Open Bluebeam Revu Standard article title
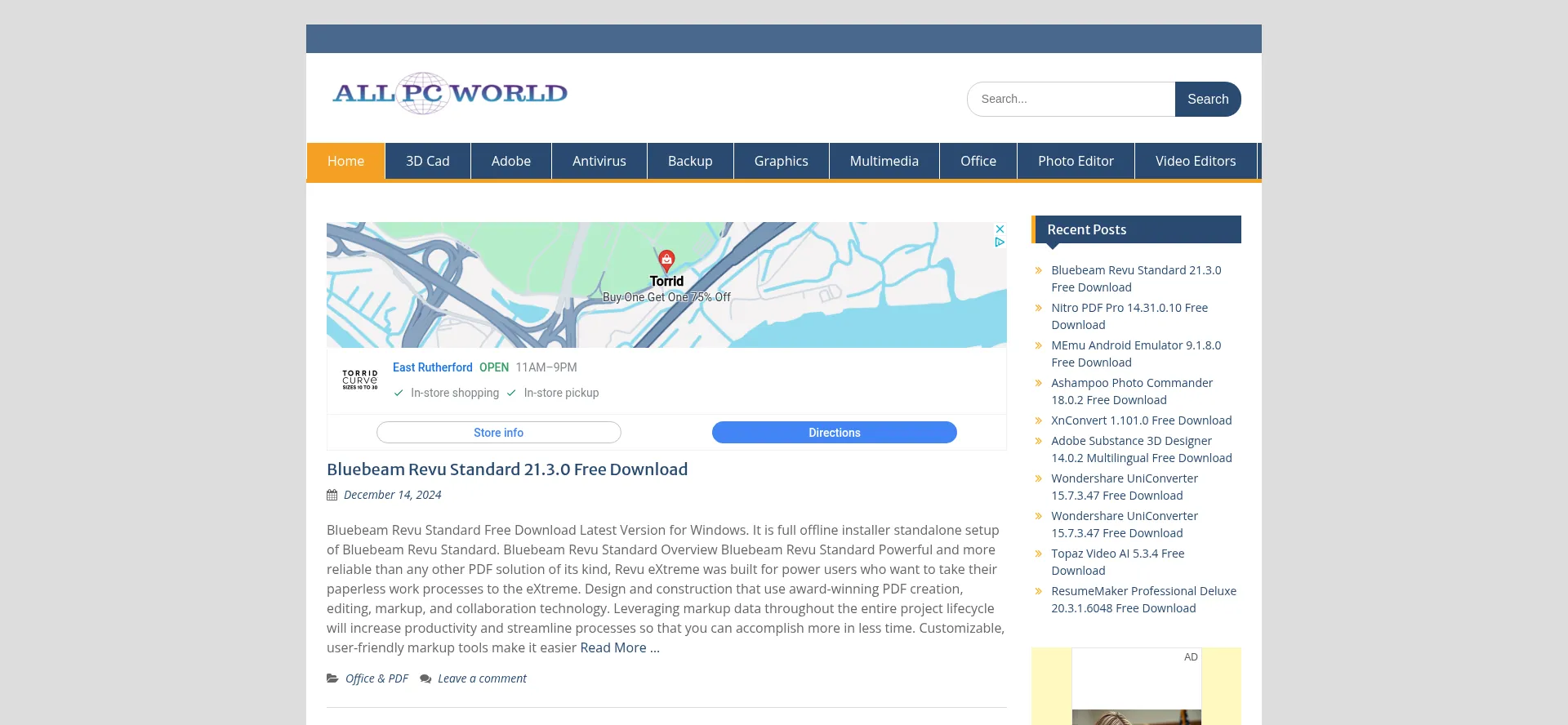This screenshot has height=725, width=1568. click(507, 469)
